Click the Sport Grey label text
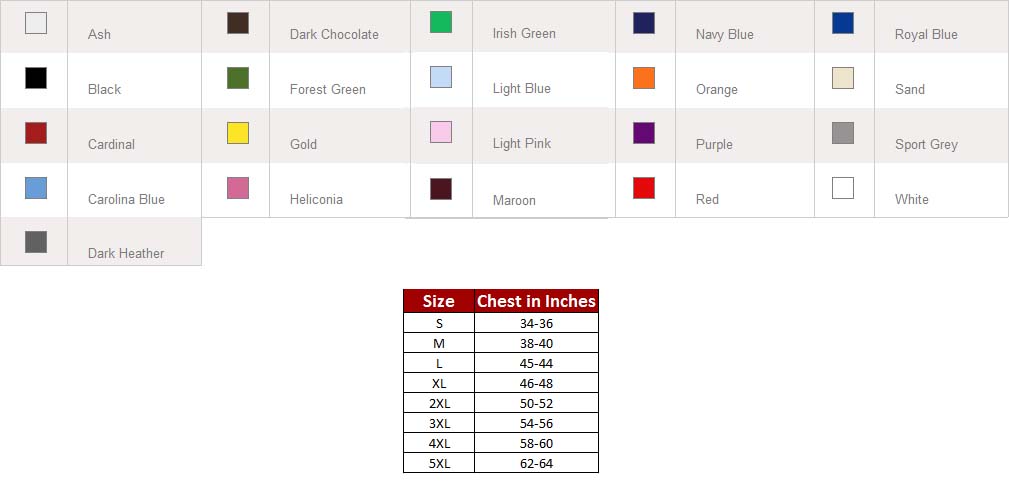 (926, 144)
